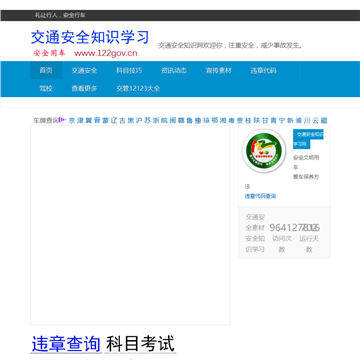Select plate prefix 苏
360x360 pixels.
pyautogui.click(x=148, y=120)
